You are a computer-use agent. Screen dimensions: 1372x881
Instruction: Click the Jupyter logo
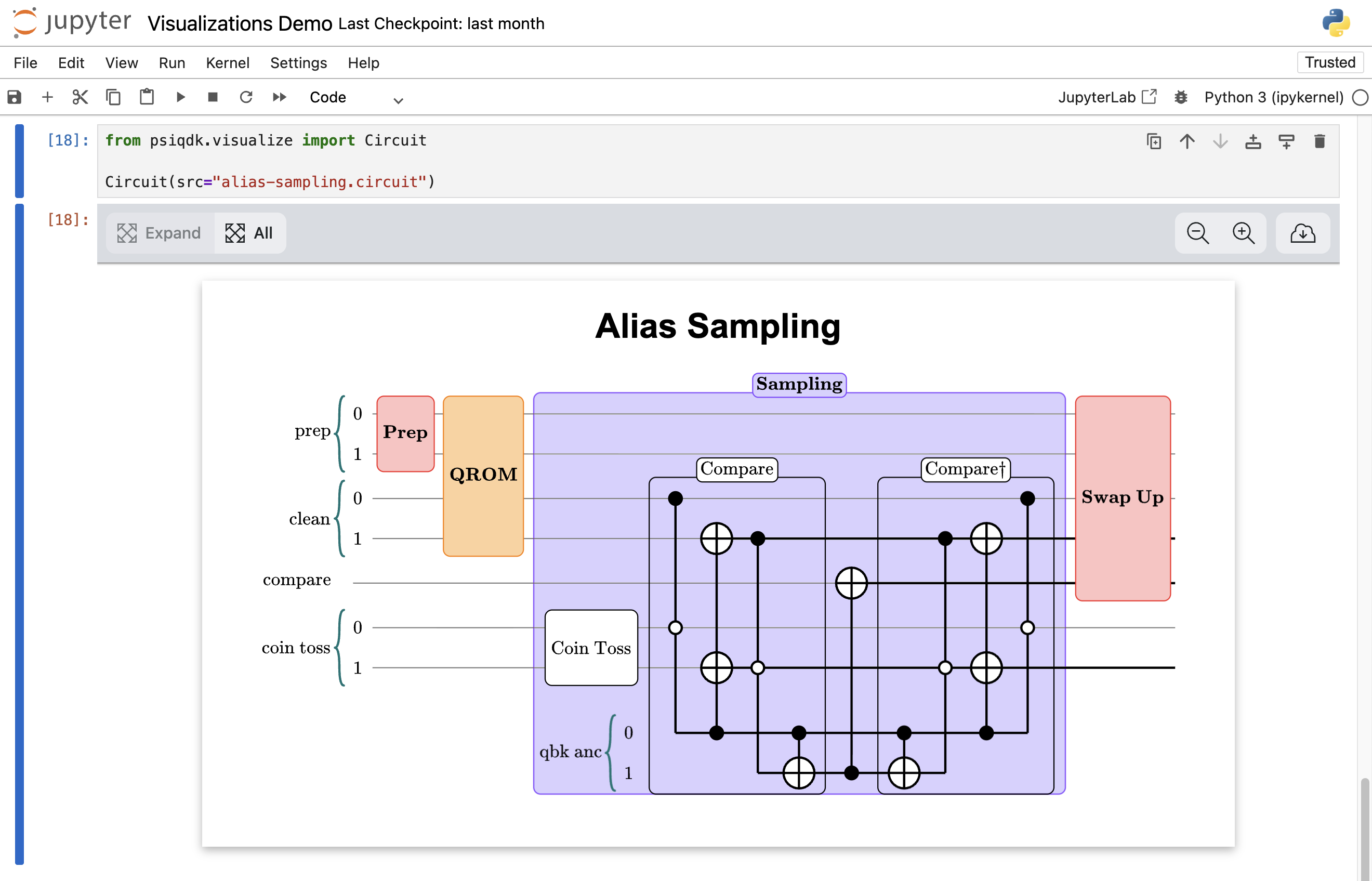(72, 23)
